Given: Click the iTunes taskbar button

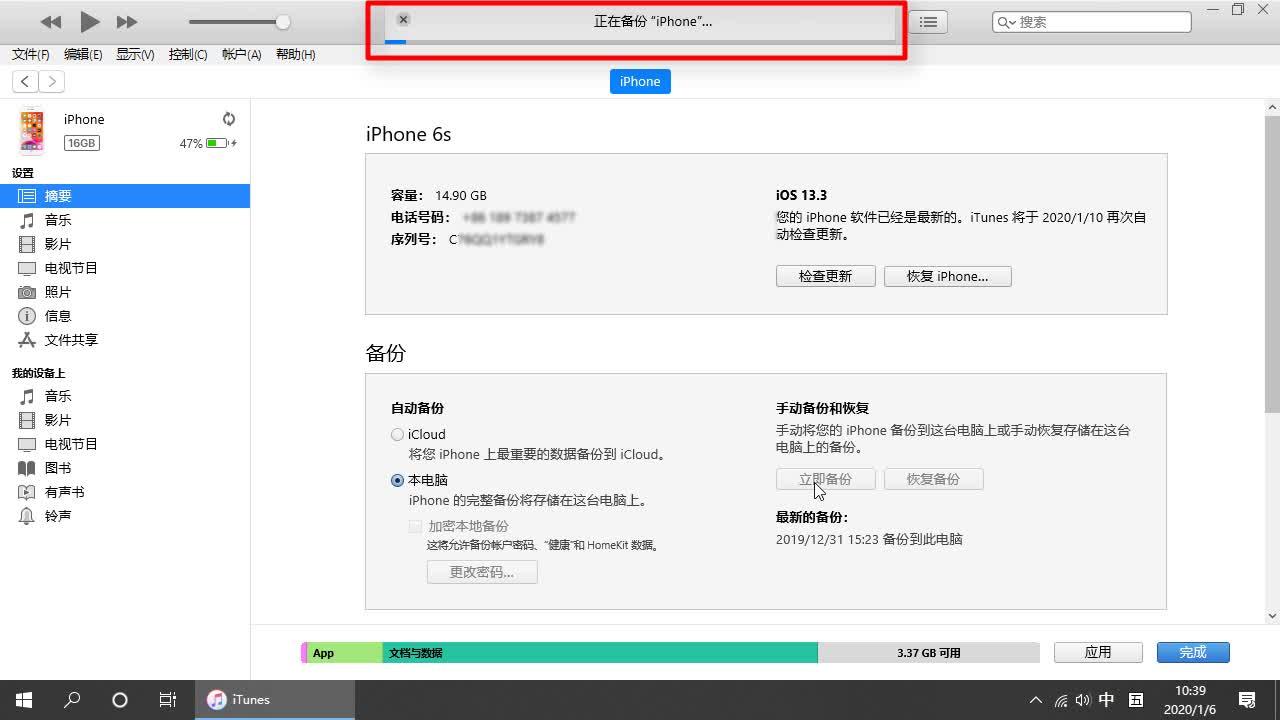Looking at the screenshot, I should [275, 700].
